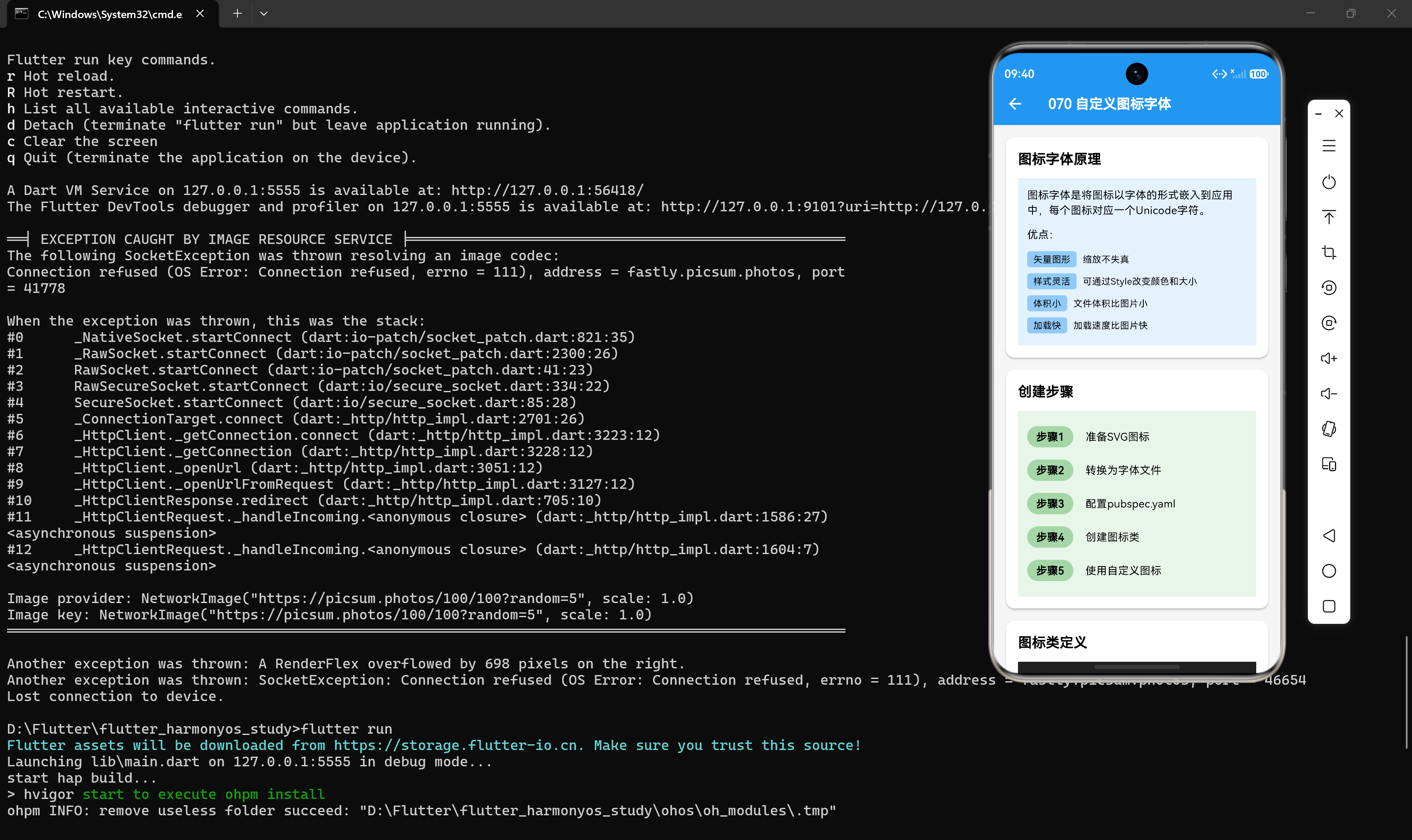Image resolution: width=1412 pixels, height=840 pixels.
Task: Click the emulator power button icon
Action: [1329, 182]
